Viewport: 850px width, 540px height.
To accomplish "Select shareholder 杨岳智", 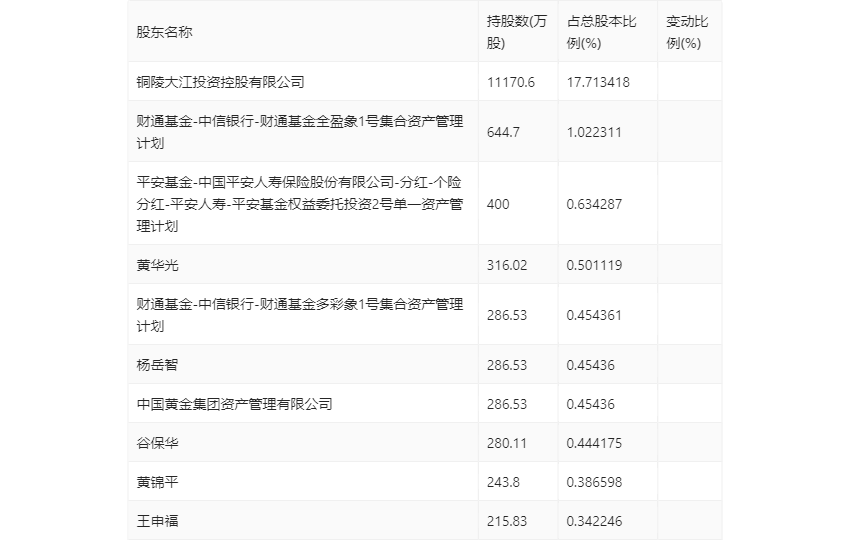I will point(157,365).
